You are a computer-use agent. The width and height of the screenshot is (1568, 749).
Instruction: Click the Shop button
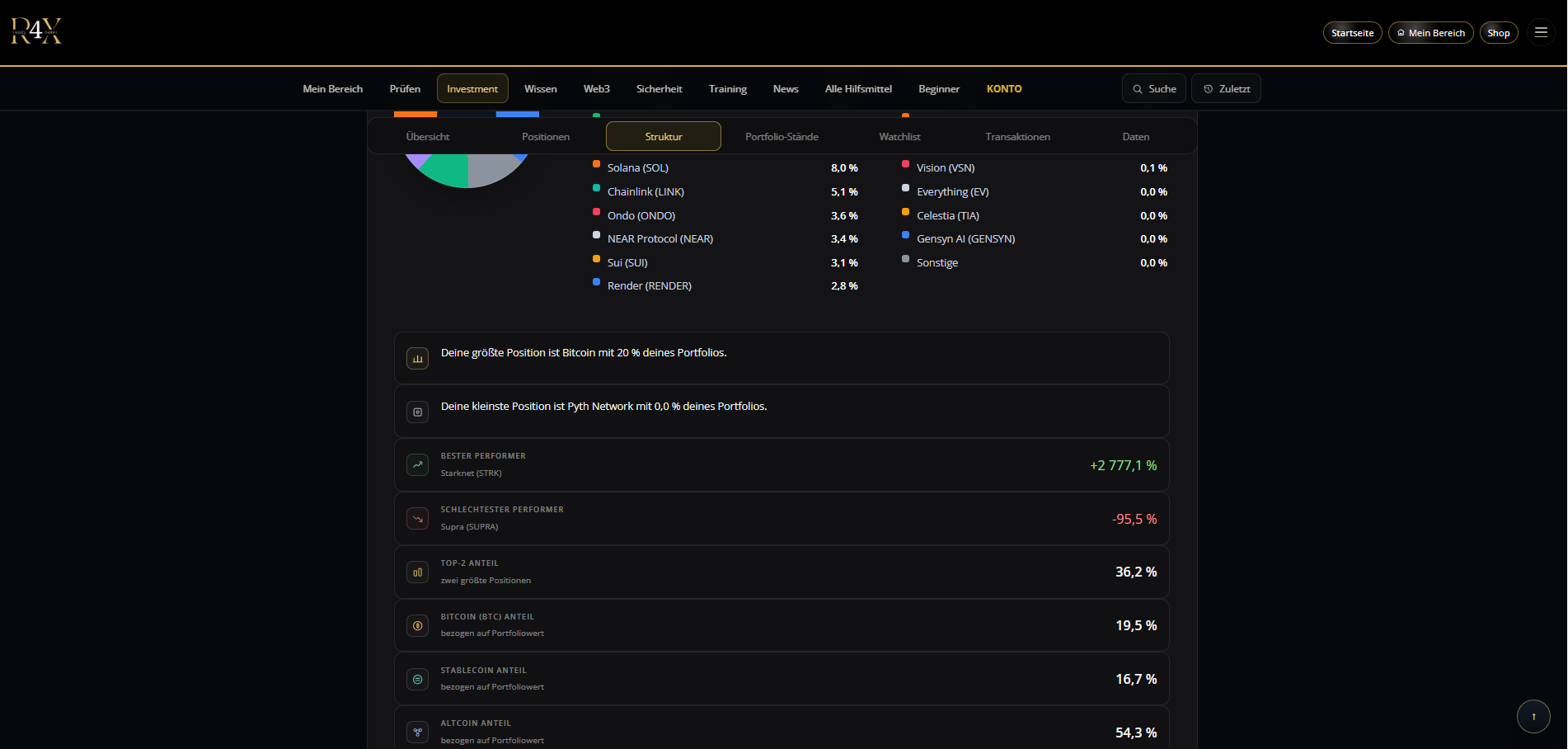(x=1498, y=33)
